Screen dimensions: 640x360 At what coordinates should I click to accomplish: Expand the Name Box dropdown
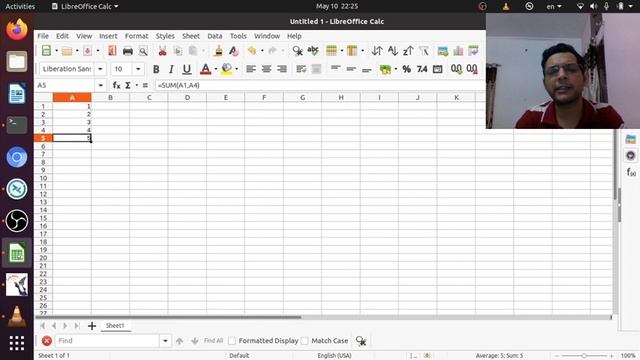100,85
